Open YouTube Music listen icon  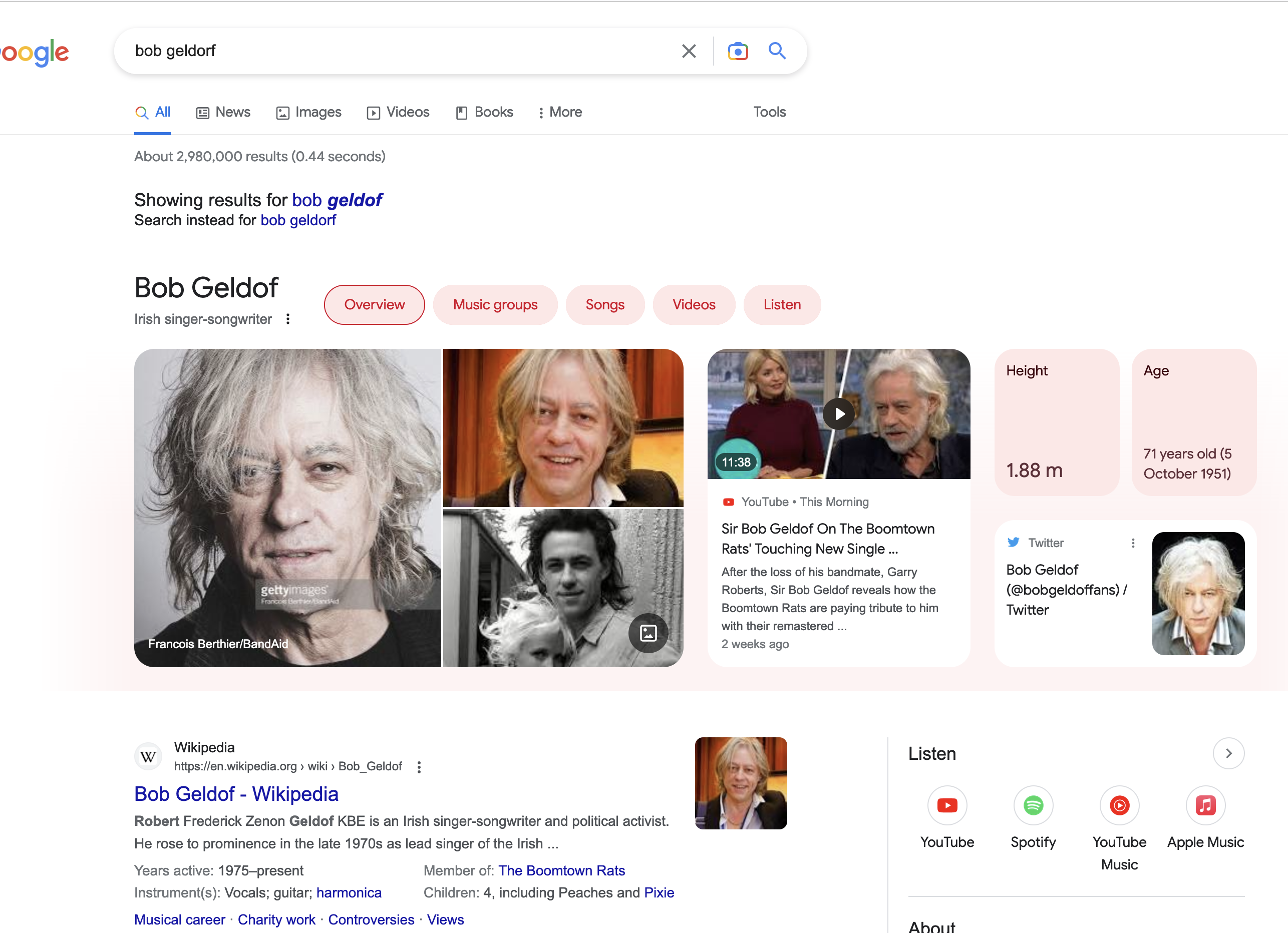(x=1119, y=805)
